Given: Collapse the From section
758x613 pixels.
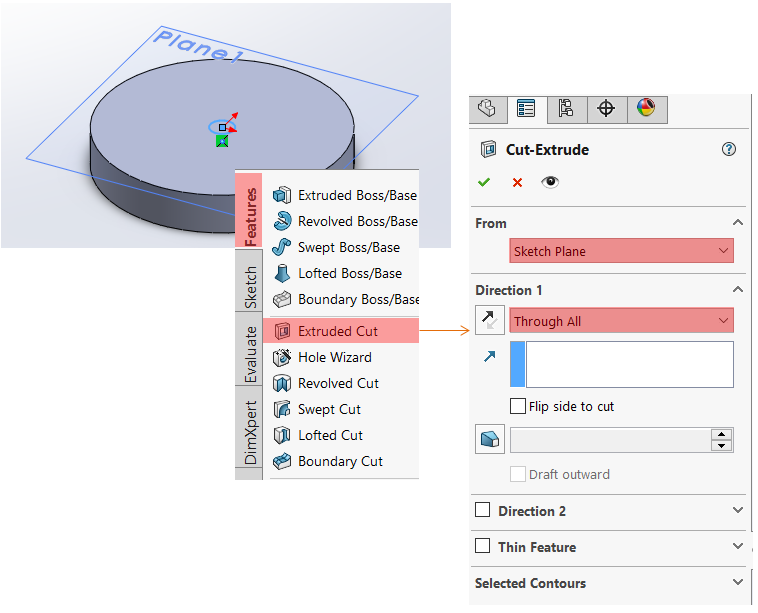Looking at the screenshot, I should [738, 222].
